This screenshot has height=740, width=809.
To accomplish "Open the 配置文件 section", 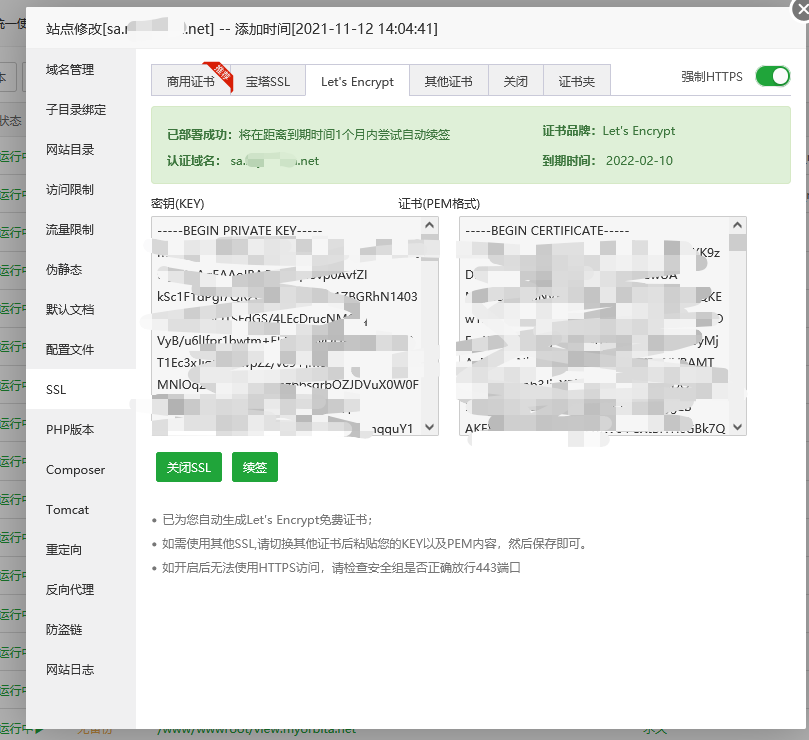I will point(70,350).
